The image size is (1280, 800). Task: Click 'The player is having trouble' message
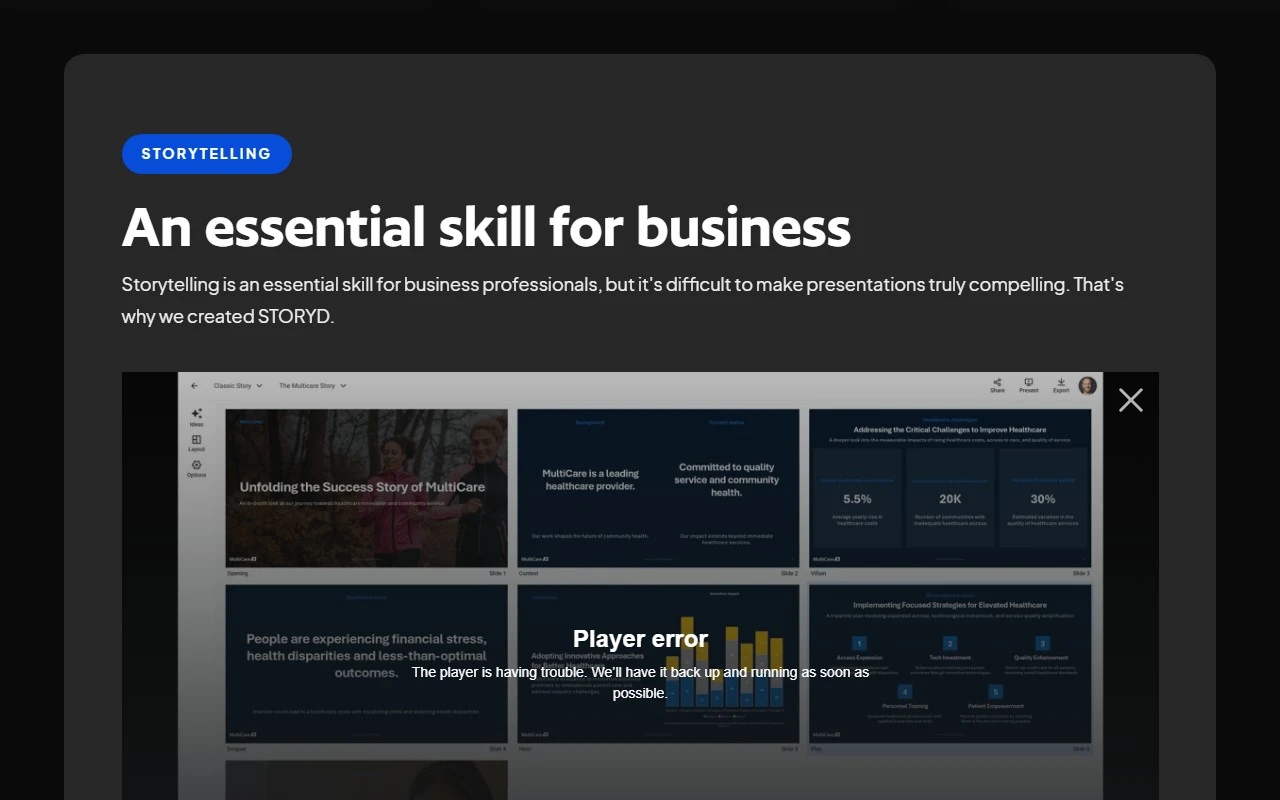[x=640, y=683]
